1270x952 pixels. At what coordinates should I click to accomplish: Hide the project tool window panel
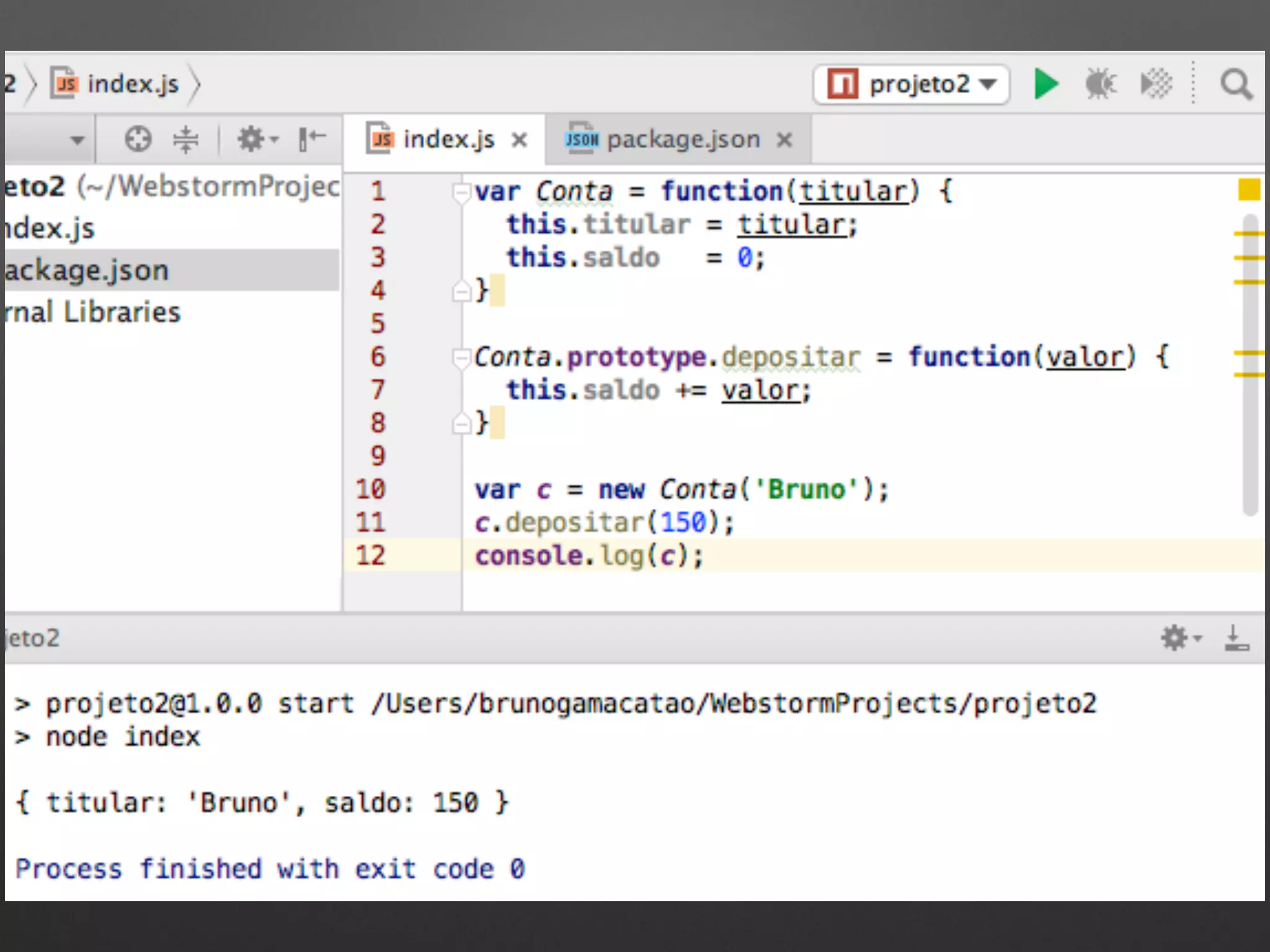coord(312,139)
